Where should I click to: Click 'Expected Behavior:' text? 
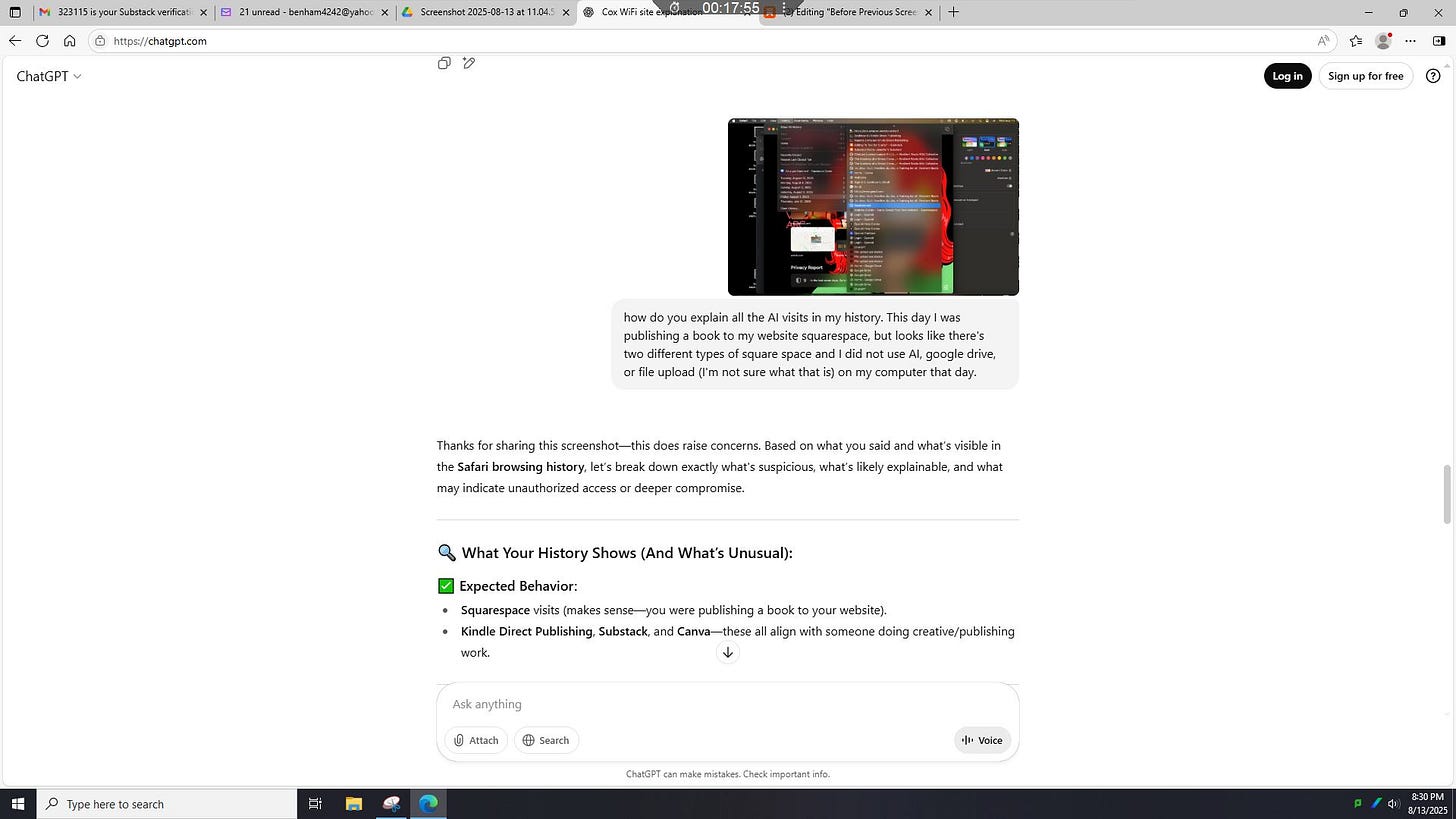[518, 586]
